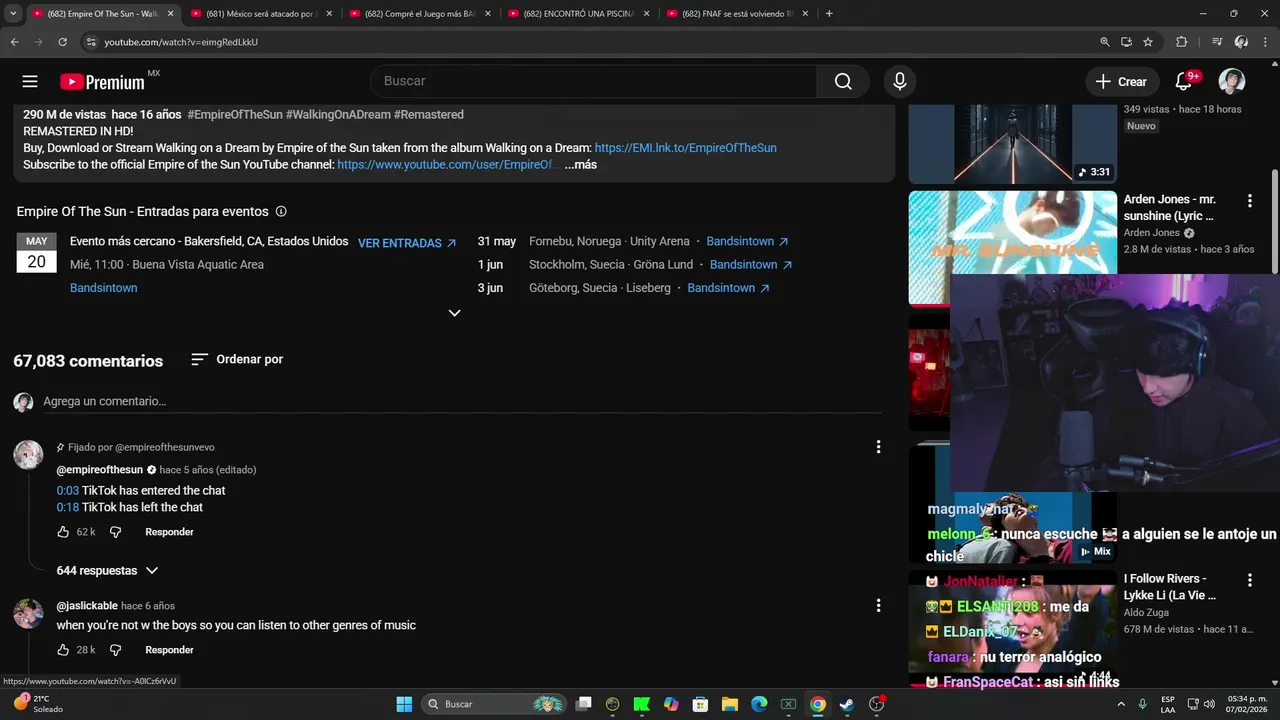Click the address bar URL
The width and height of the screenshot is (1280, 720).
pos(181,42)
